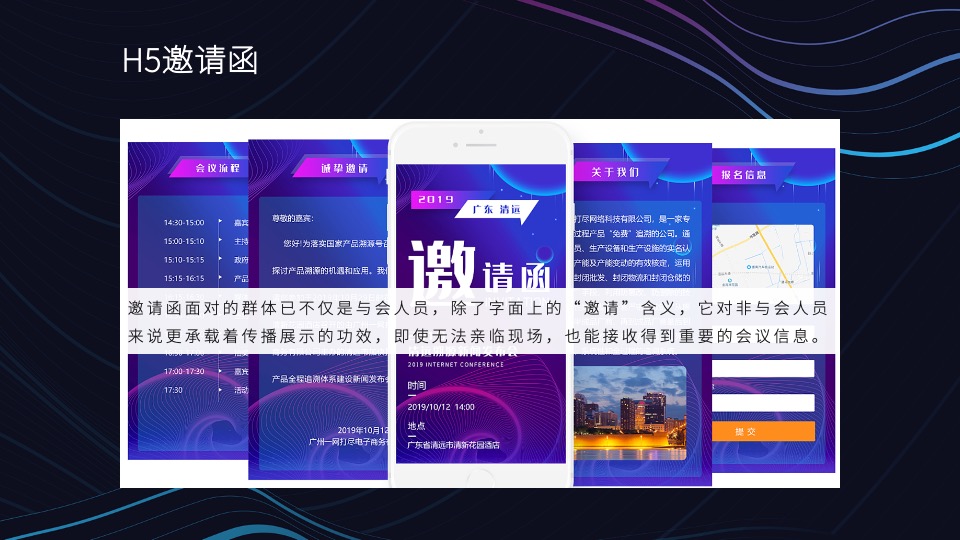Click the 15:10-15:15 schedule row

pyautogui.click(x=206, y=260)
